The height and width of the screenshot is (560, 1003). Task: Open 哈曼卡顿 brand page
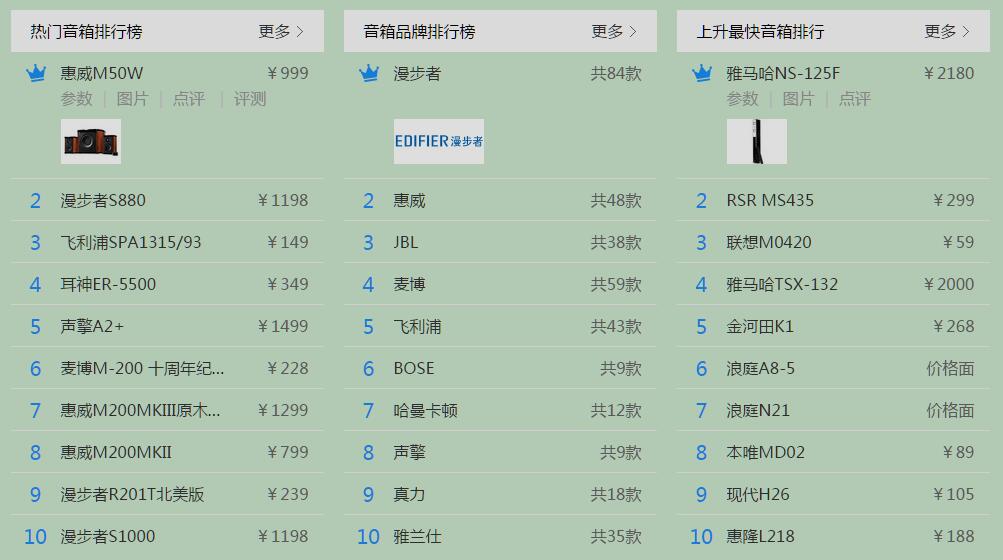pos(425,410)
